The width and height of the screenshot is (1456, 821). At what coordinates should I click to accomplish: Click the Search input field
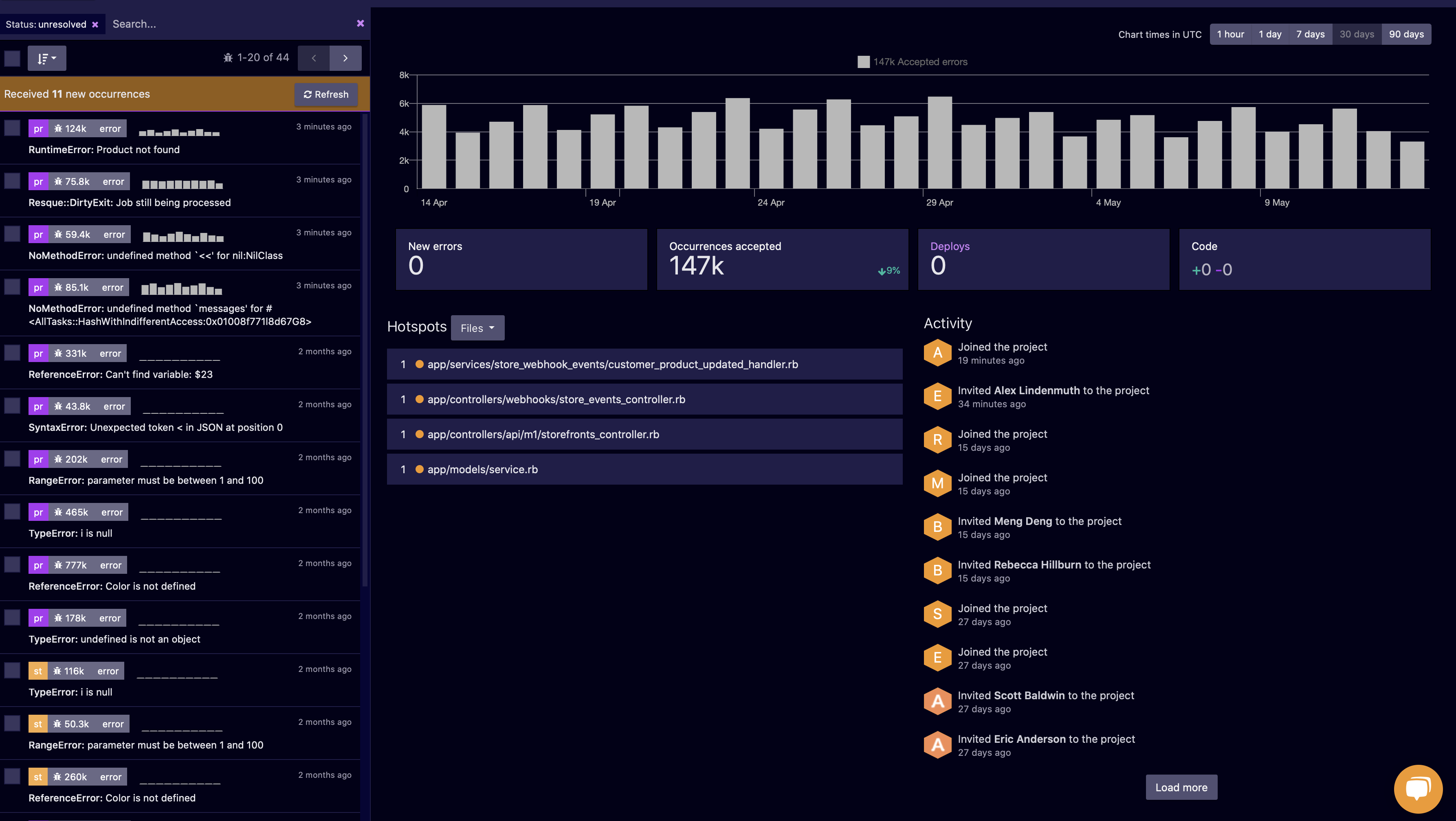click(x=169, y=24)
